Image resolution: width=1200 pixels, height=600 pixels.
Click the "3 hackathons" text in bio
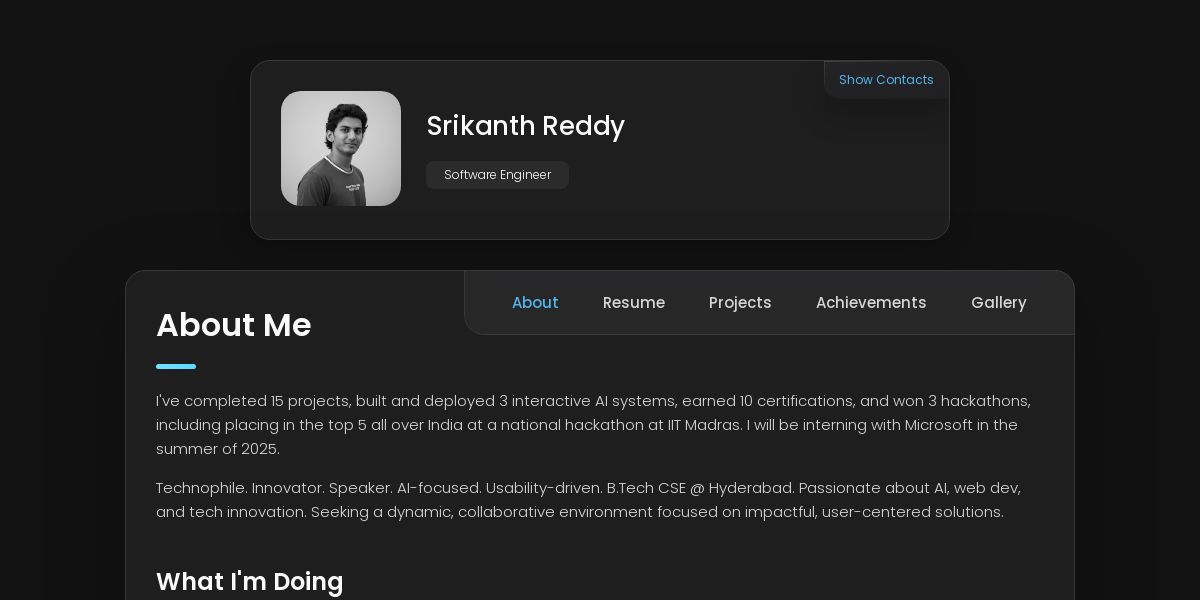978,401
